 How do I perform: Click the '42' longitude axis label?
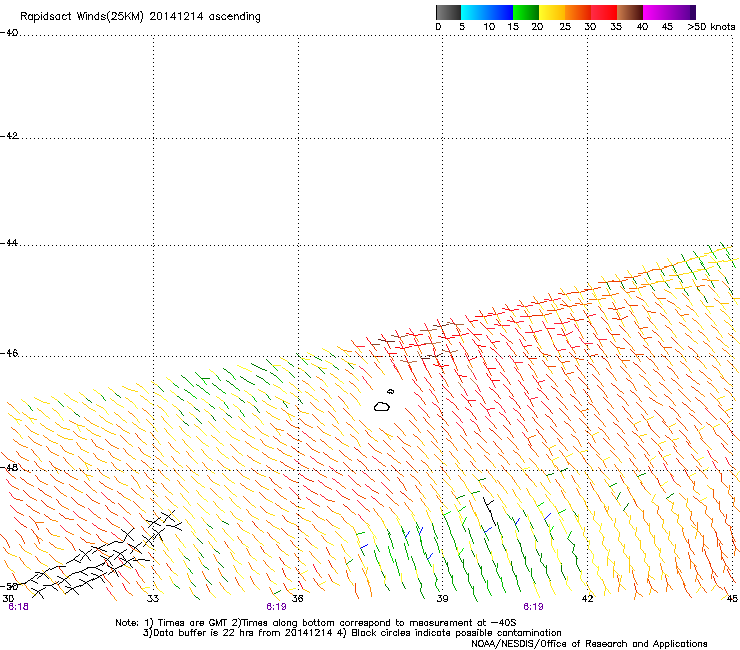click(x=587, y=598)
